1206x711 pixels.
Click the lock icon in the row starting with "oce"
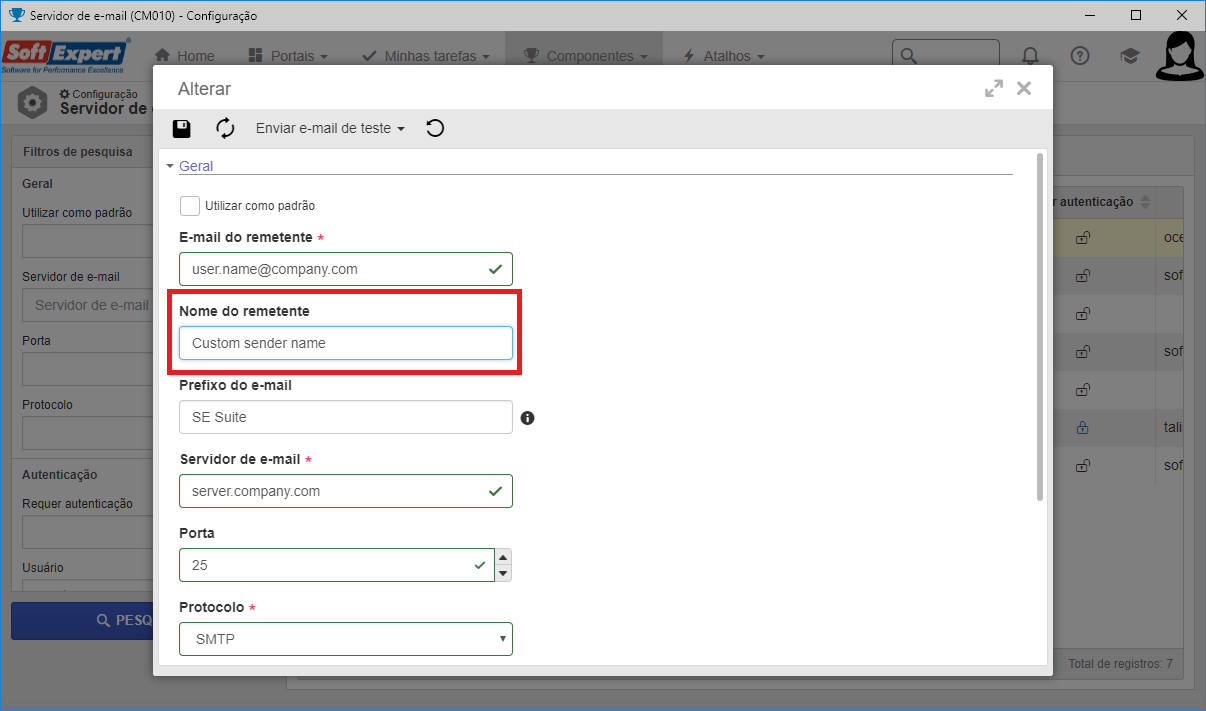1082,237
